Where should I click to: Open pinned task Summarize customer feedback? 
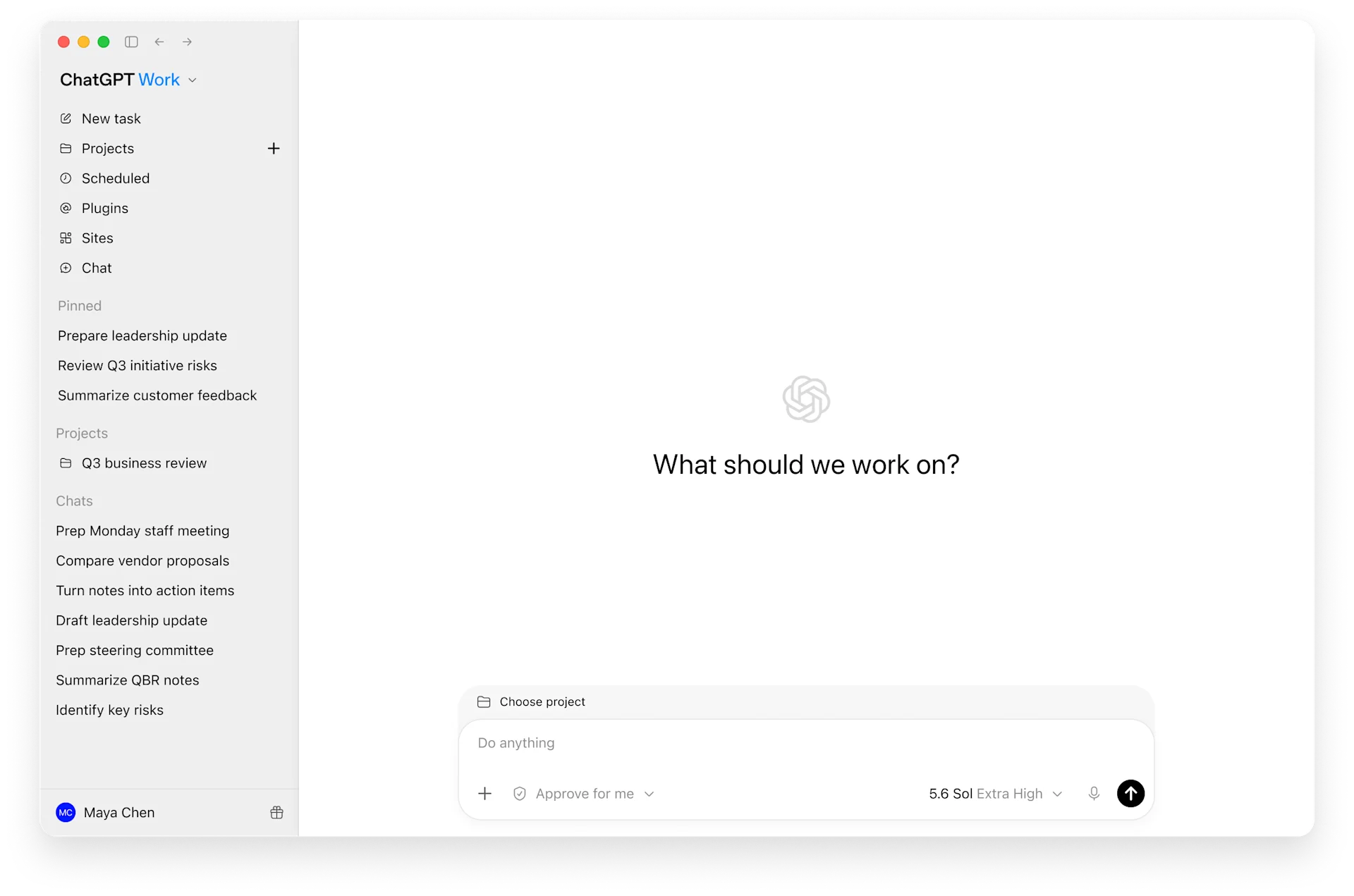click(x=157, y=395)
